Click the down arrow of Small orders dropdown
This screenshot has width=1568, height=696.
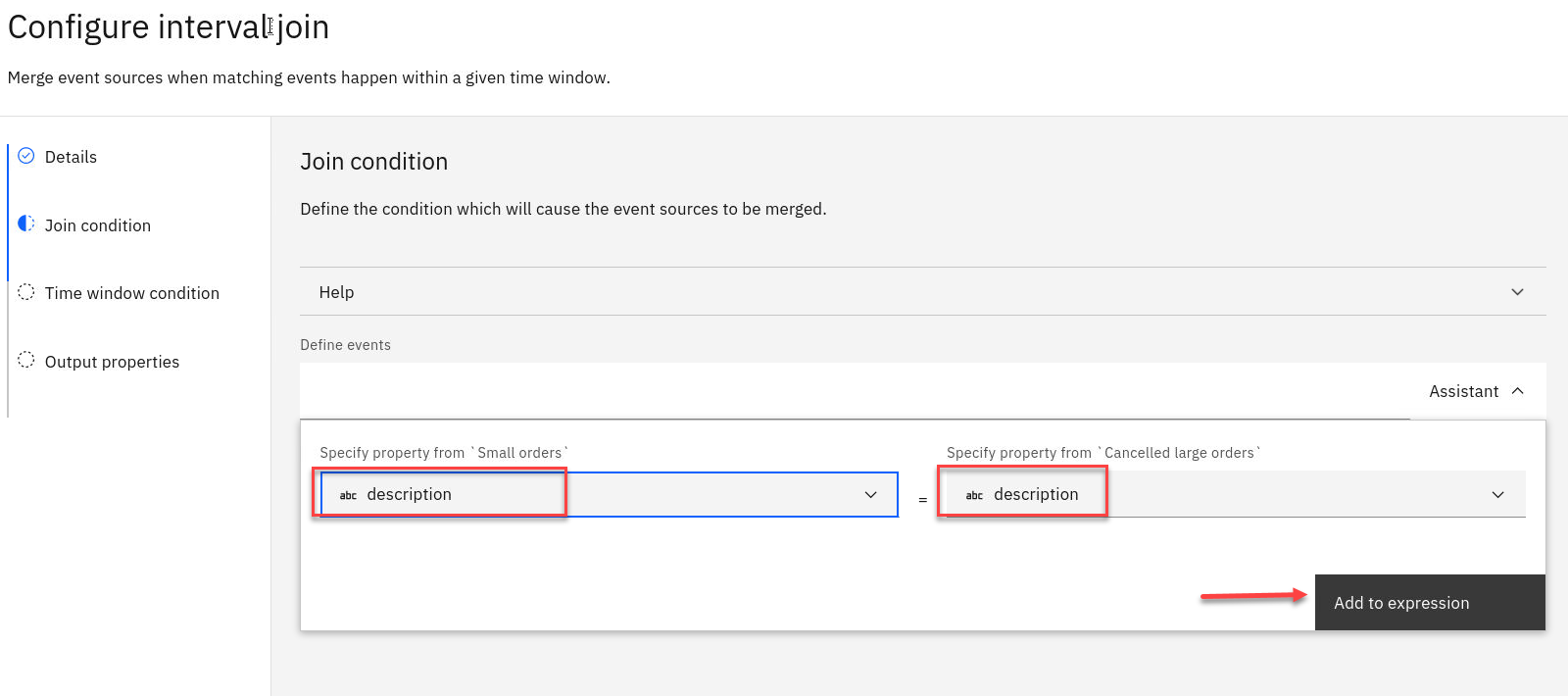[870, 495]
